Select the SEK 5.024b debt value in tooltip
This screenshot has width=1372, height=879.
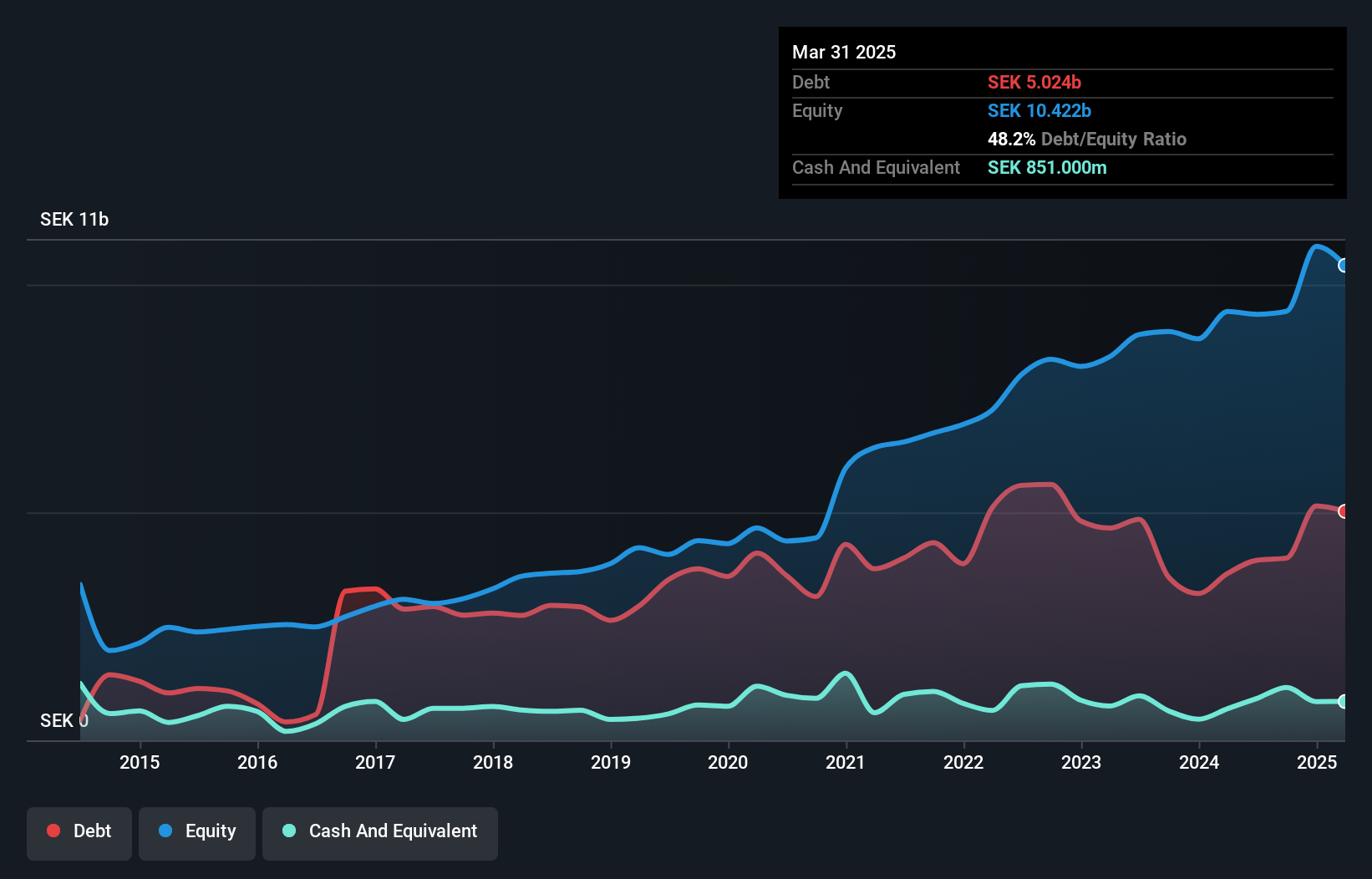1034,83
